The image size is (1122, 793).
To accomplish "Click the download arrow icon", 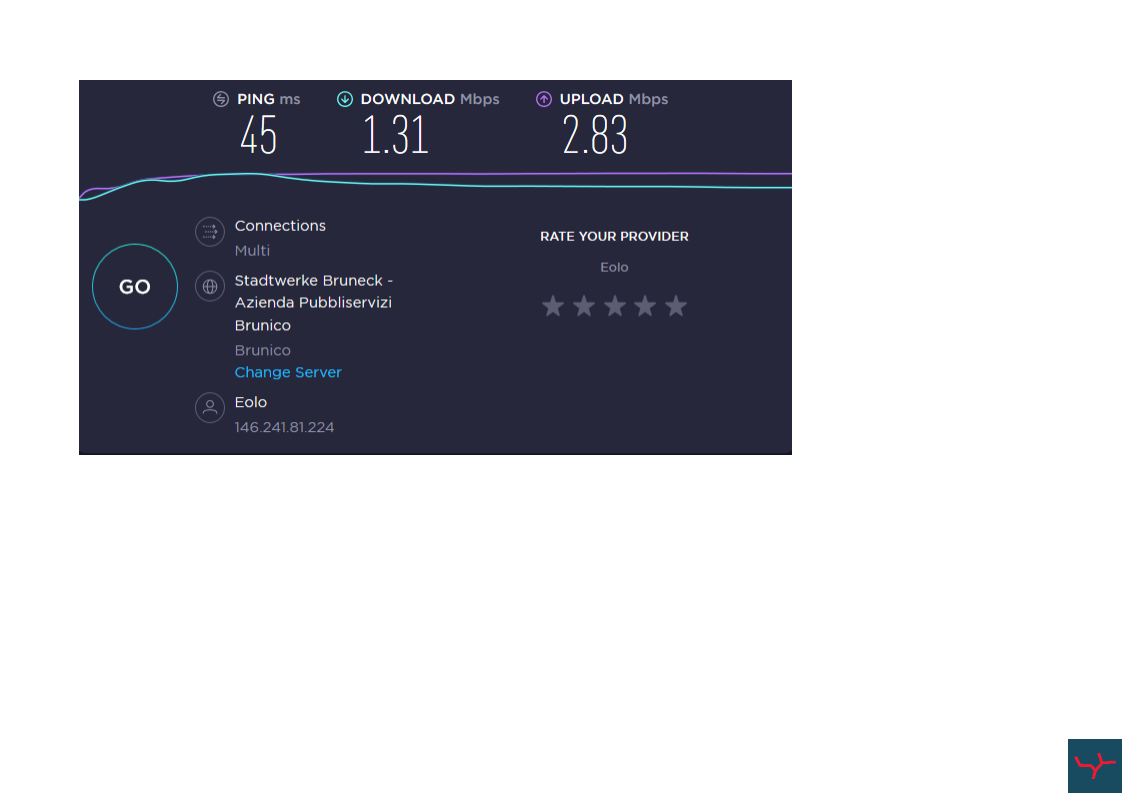I will click(345, 99).
